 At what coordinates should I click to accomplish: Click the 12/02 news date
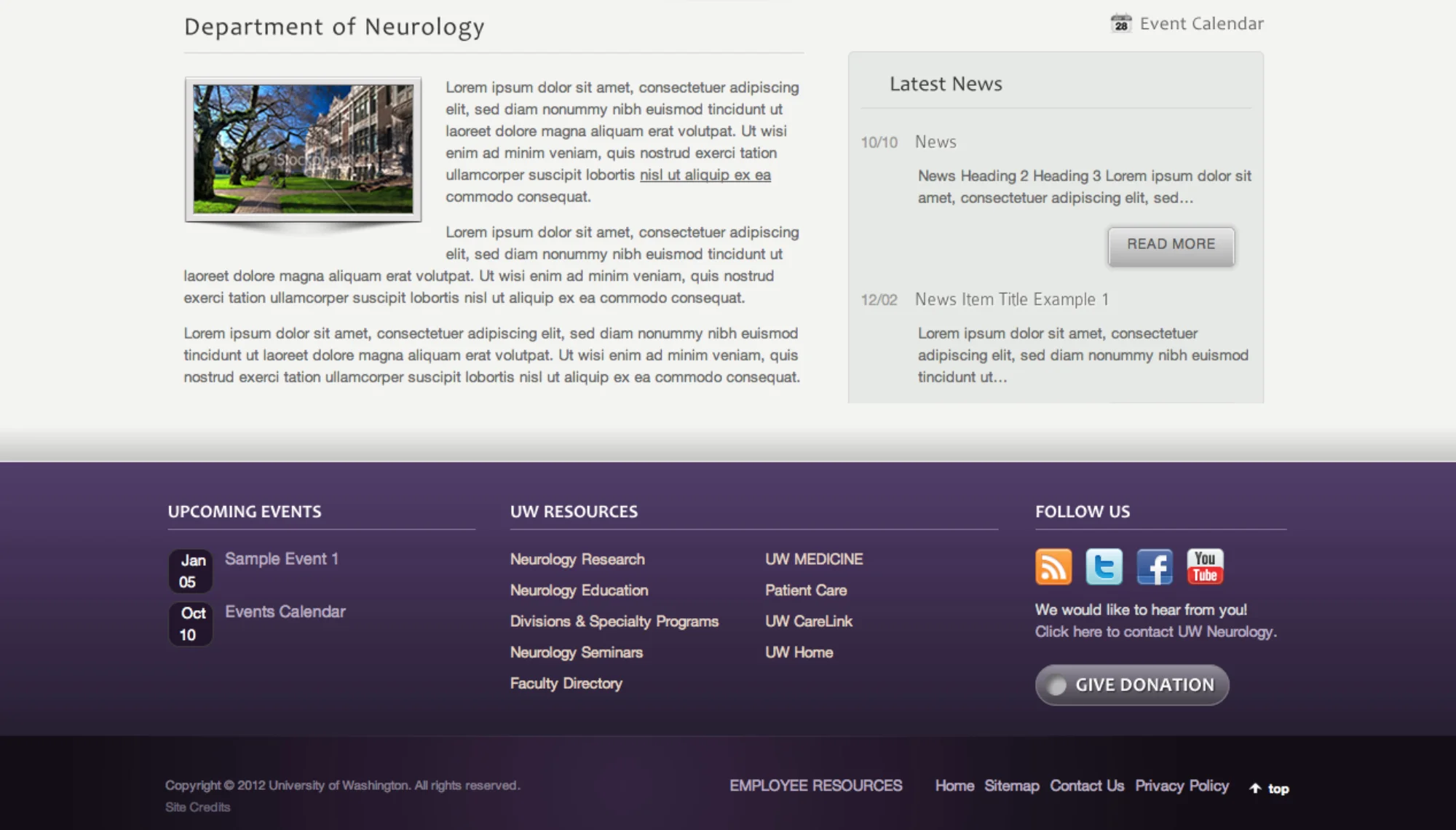[879, 300]
